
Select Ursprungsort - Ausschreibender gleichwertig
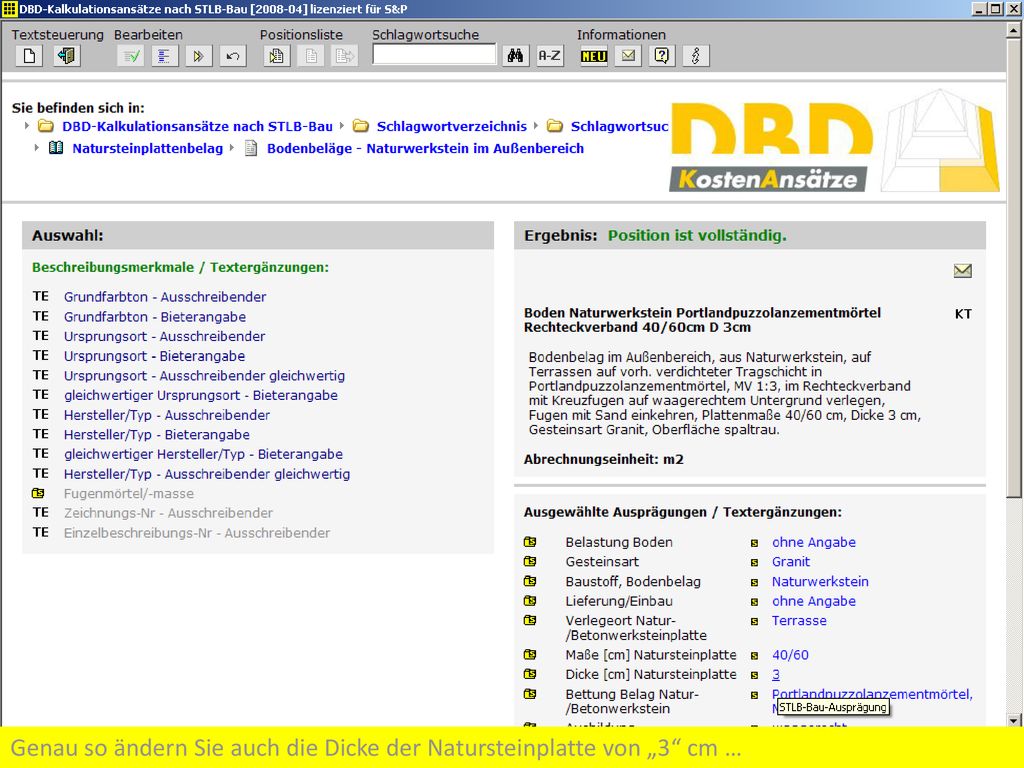click(204, 376)
